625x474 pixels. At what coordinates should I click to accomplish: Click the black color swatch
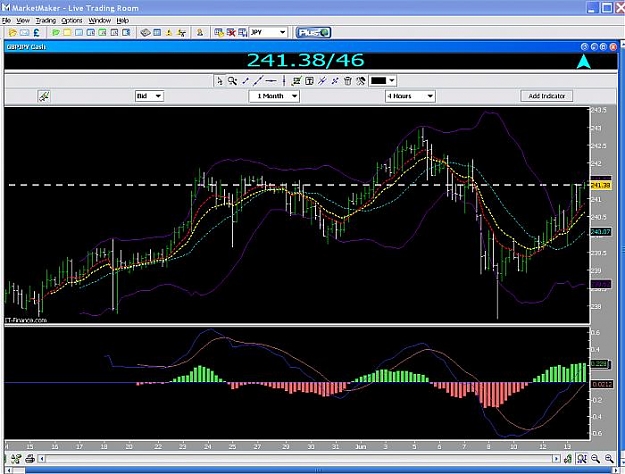pos(378,81)
